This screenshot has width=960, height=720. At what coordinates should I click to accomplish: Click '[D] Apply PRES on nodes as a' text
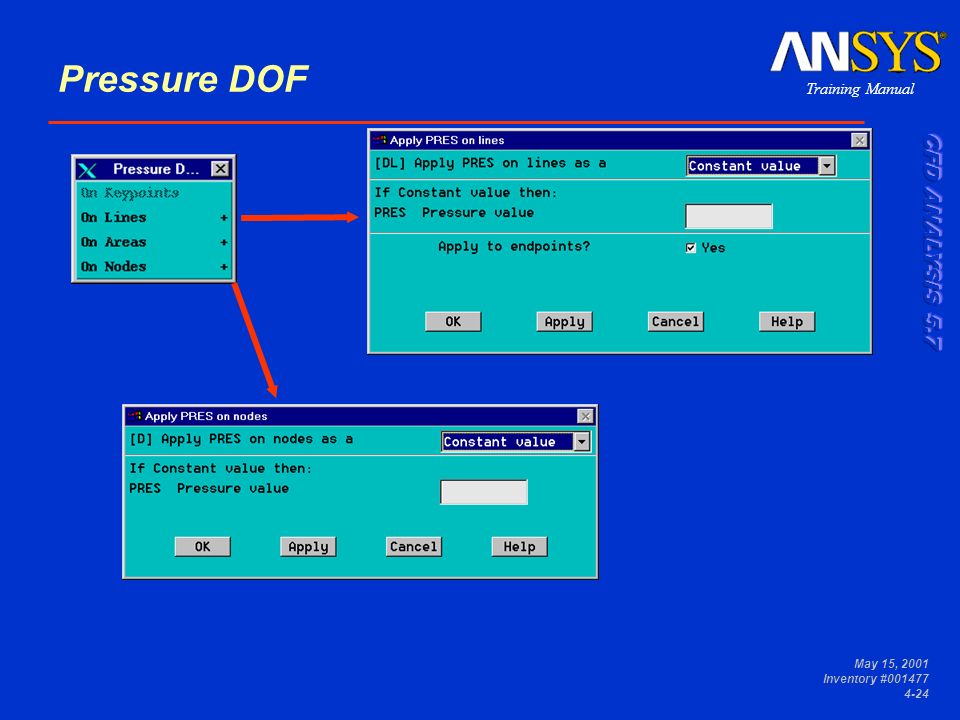[241, 439]
